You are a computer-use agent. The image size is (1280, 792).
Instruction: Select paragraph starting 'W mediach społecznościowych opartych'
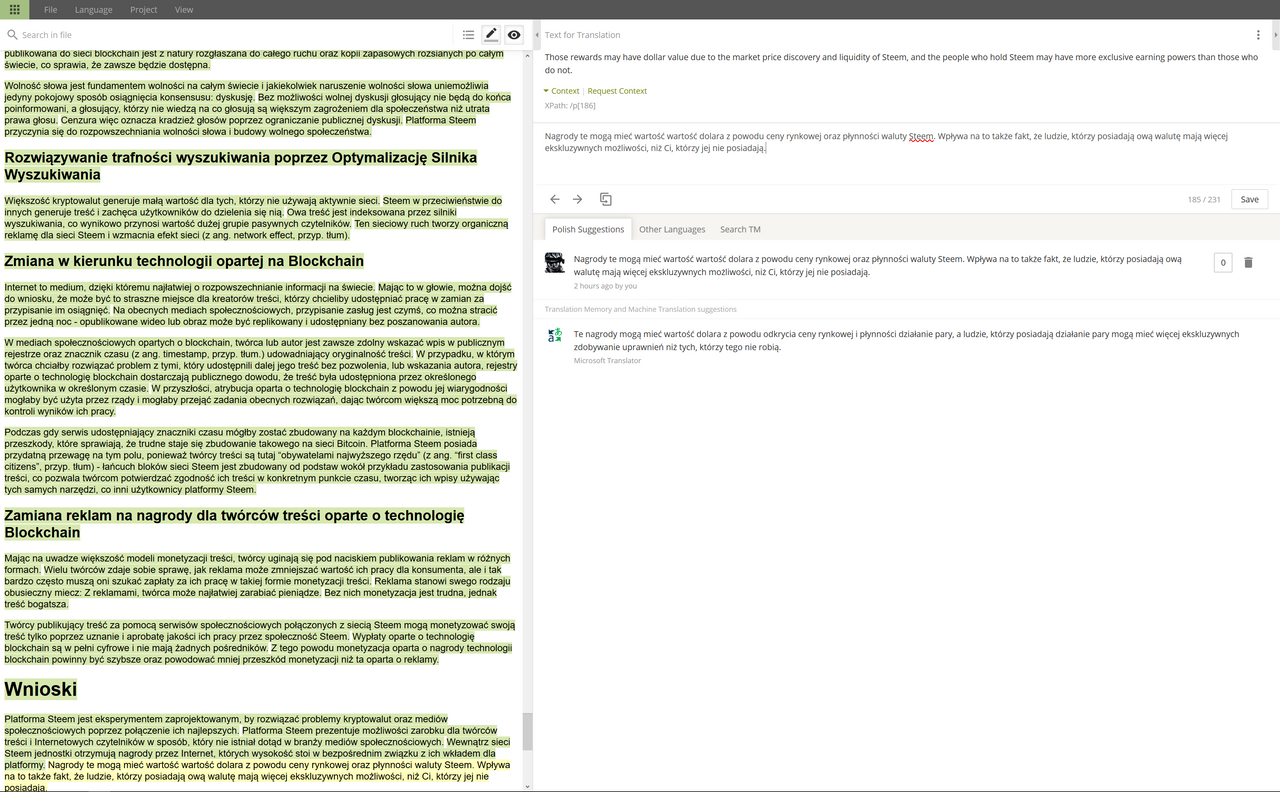(x=260, y=377)
